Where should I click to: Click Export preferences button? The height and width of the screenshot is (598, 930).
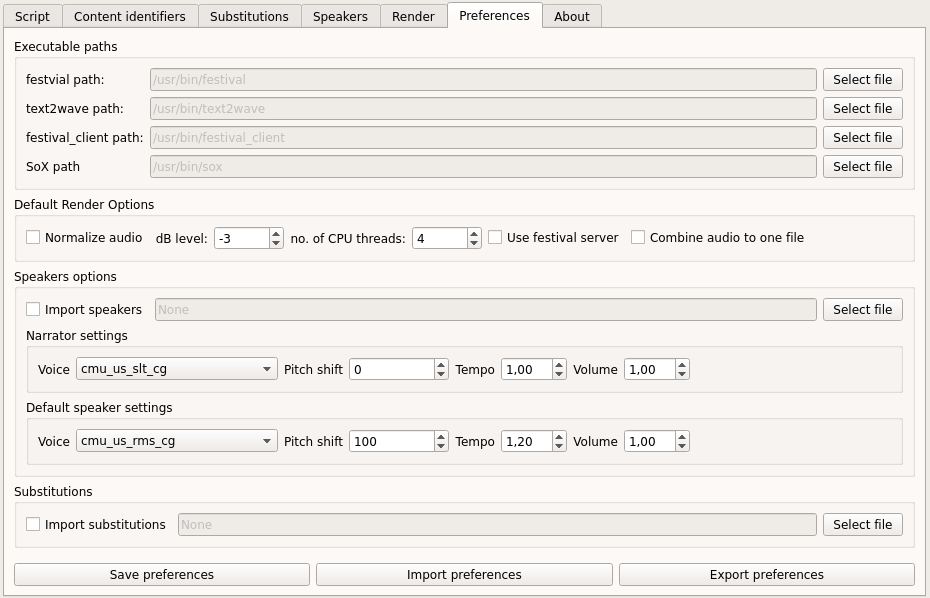point(767,574)
